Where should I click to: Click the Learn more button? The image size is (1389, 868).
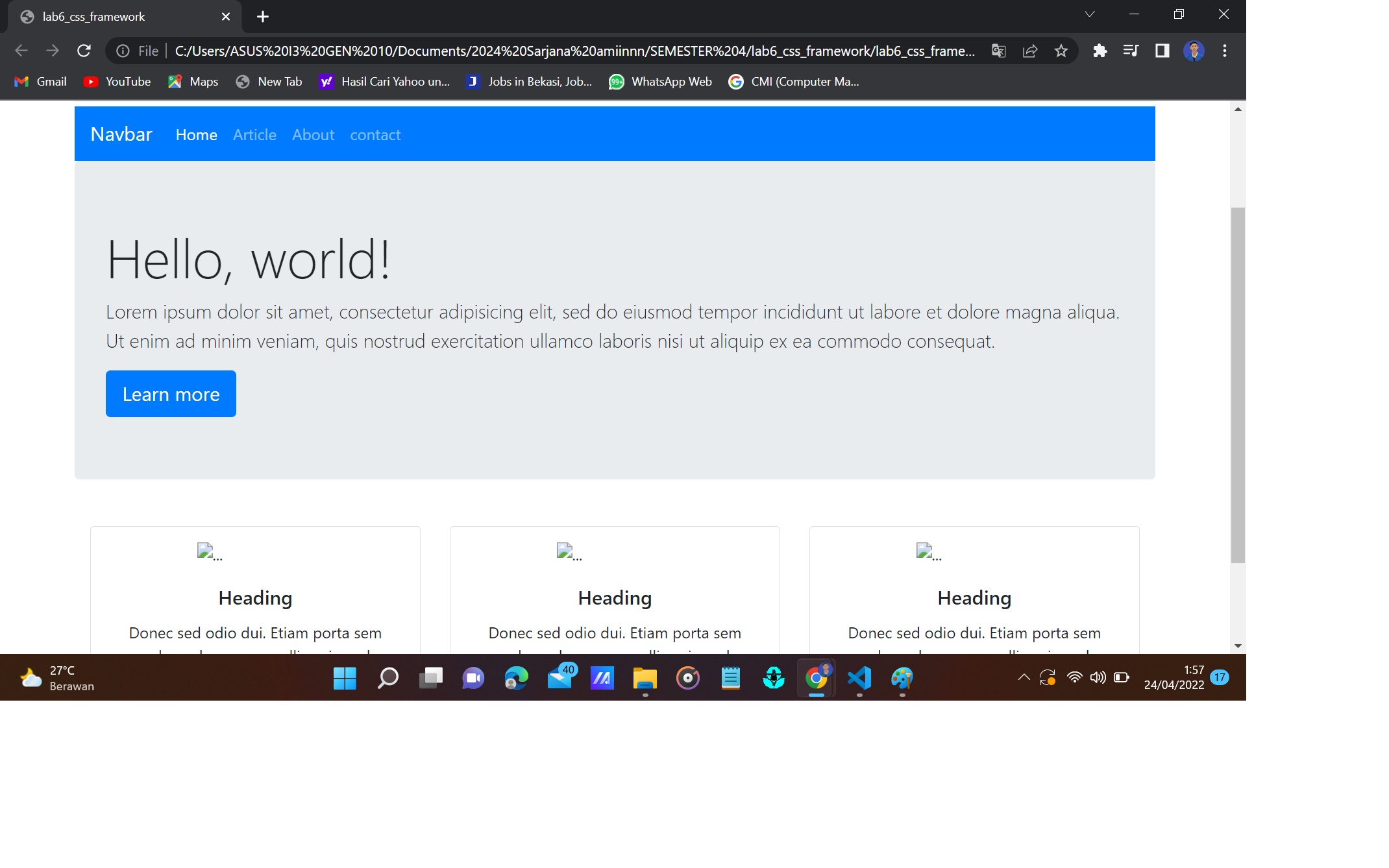[171, 394]
